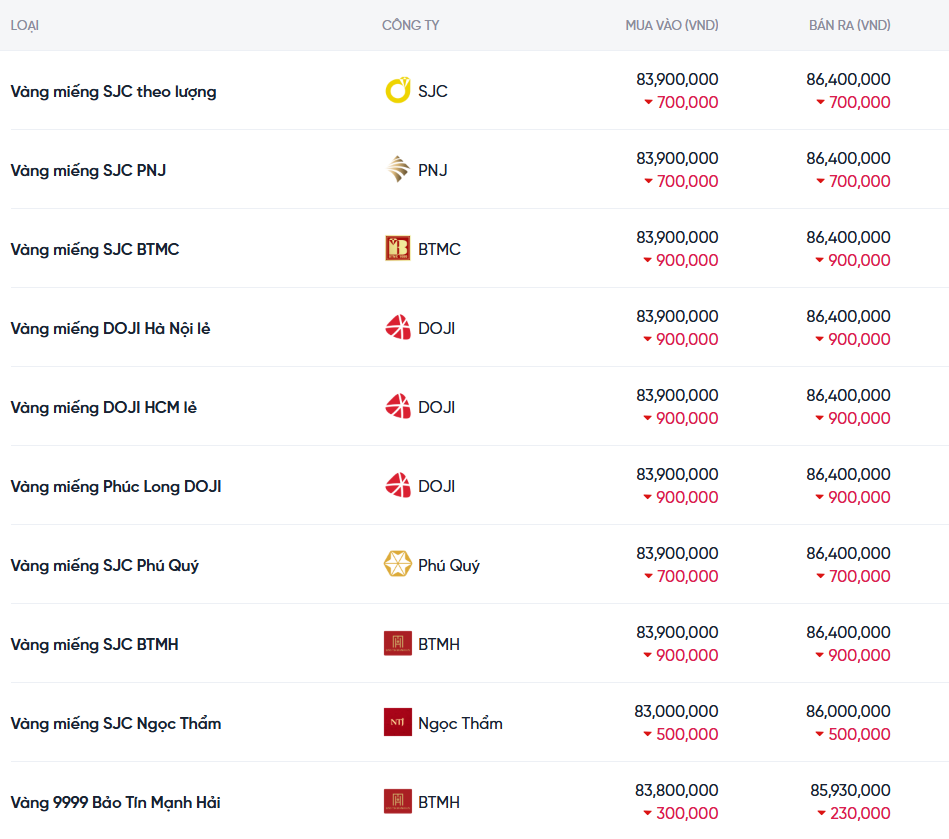Viewport: 949px width, 839px height.
Task: Click BTMH logo in the SJC BTMH row
Action: [x=397, y=644]
